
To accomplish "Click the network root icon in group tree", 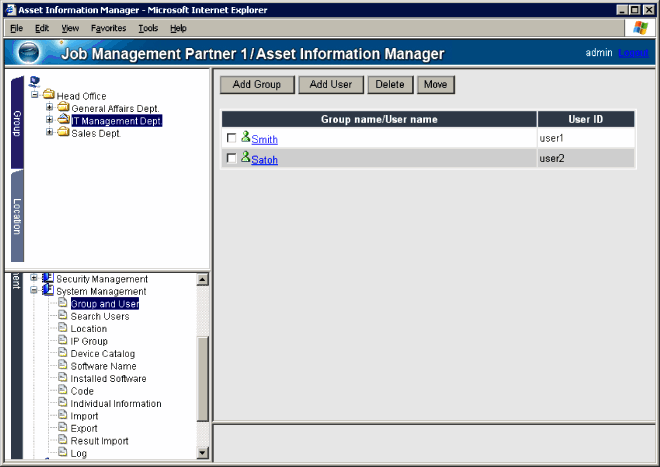I will (35, 82).
